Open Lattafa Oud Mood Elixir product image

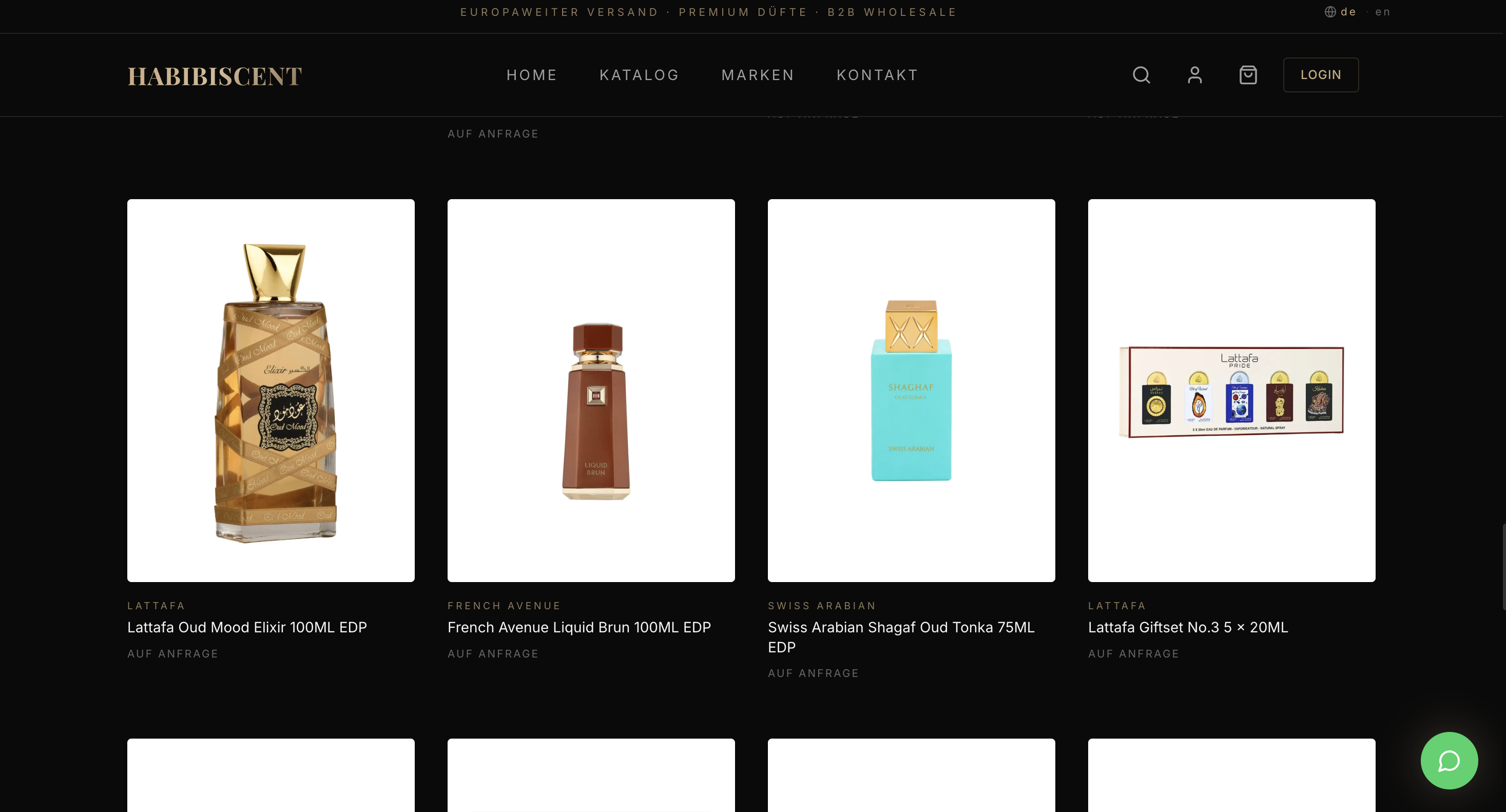pos(271,391)
